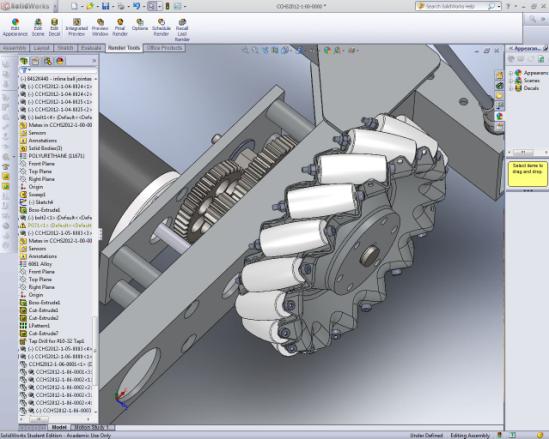Launch Final Render
Screen dimensions: 549x439
[x=120, y=28]
